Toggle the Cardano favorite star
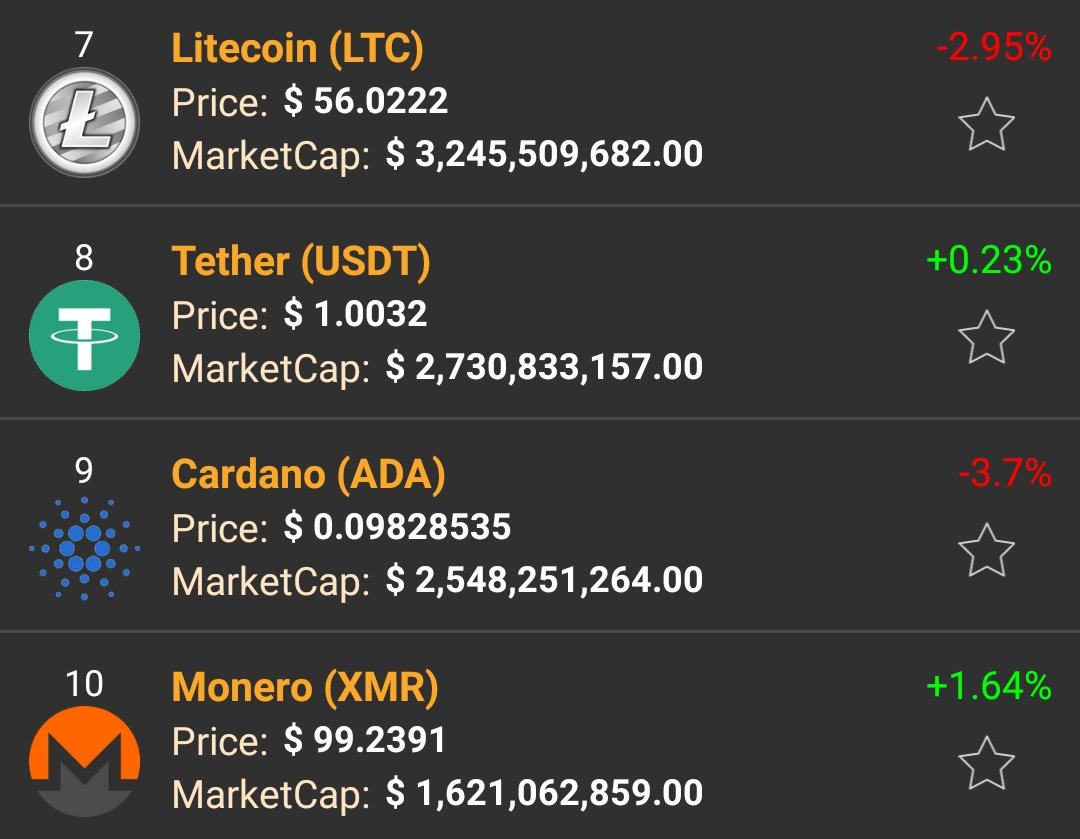 click(986, 550)
